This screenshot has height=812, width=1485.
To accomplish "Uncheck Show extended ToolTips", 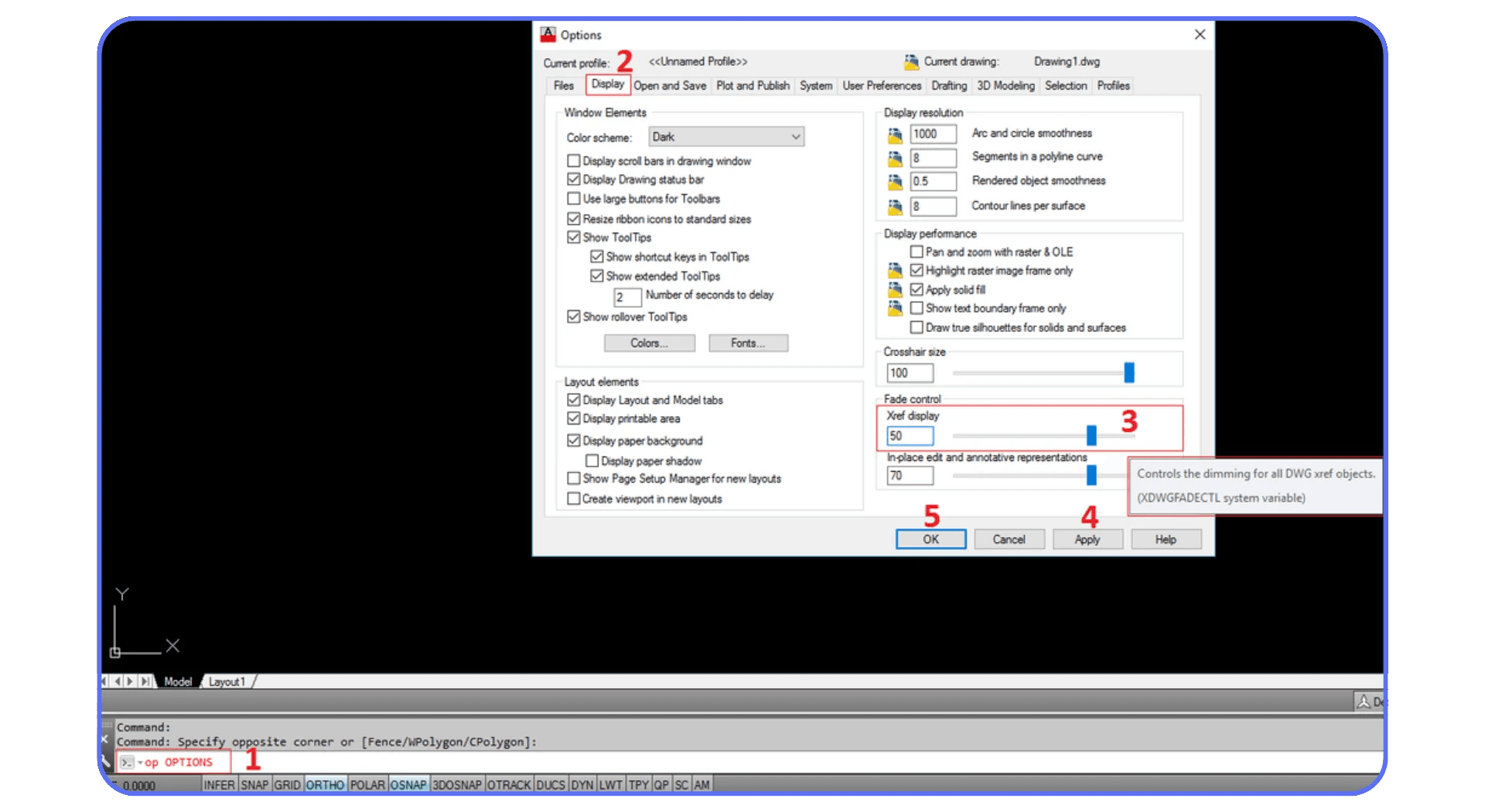I will (597, 276).
